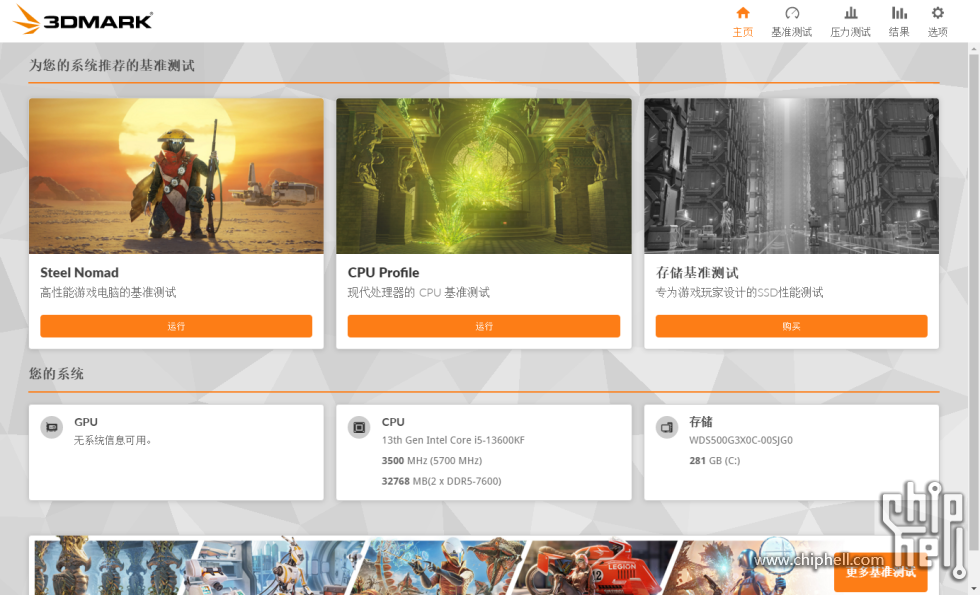980x595 pixels.
Task: Click the GPU card icon
Action: pyautogui.click(x=52, y=428)
